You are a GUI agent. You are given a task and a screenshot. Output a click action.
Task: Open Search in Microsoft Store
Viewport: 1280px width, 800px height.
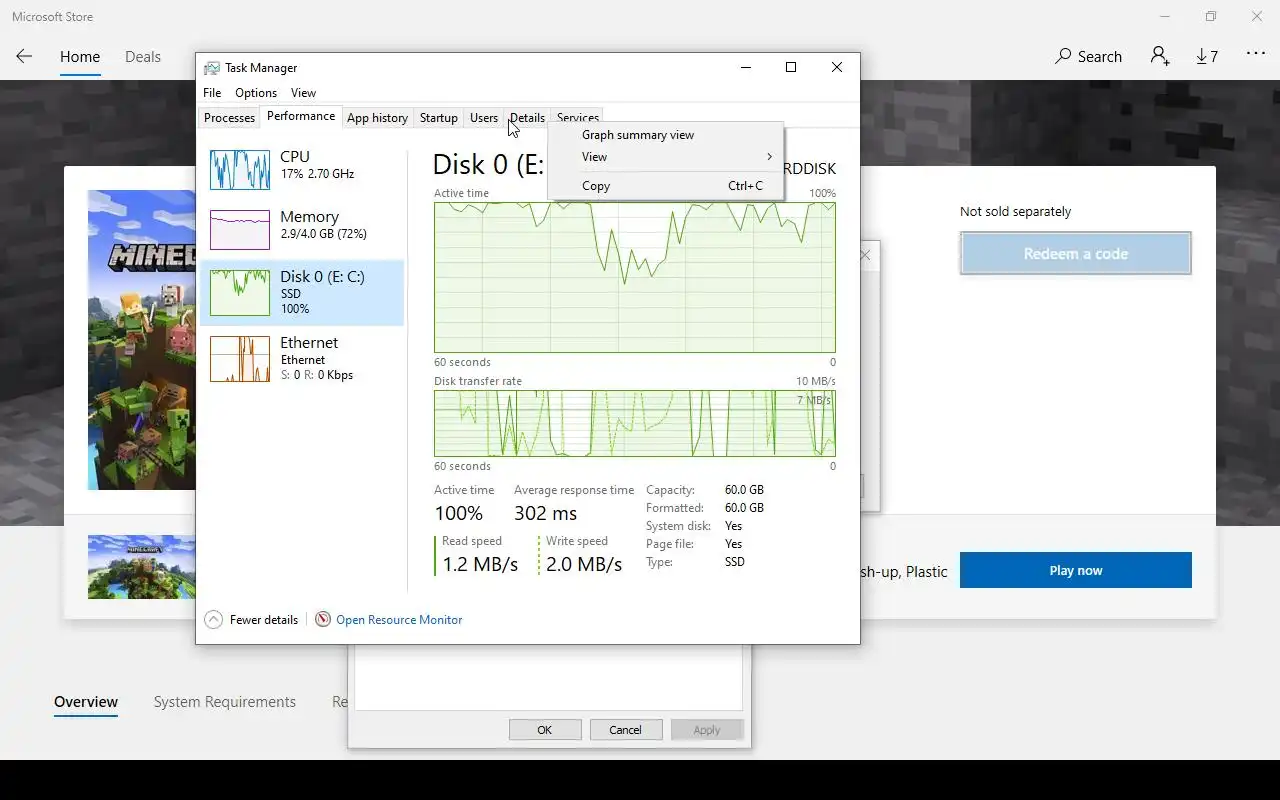tap(1088, 56)
